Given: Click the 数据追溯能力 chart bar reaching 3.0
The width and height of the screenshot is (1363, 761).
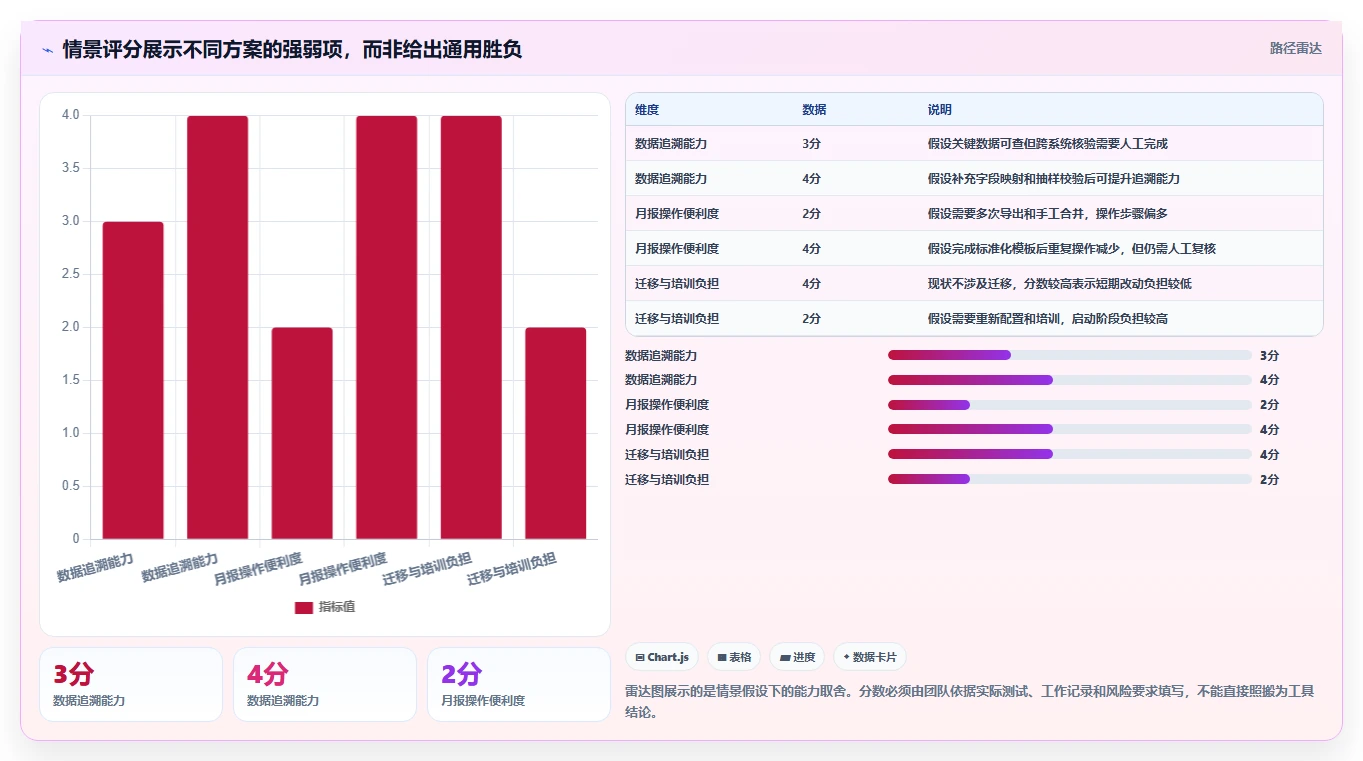Looking at the screenshot, I should click(x=133, y=380).
